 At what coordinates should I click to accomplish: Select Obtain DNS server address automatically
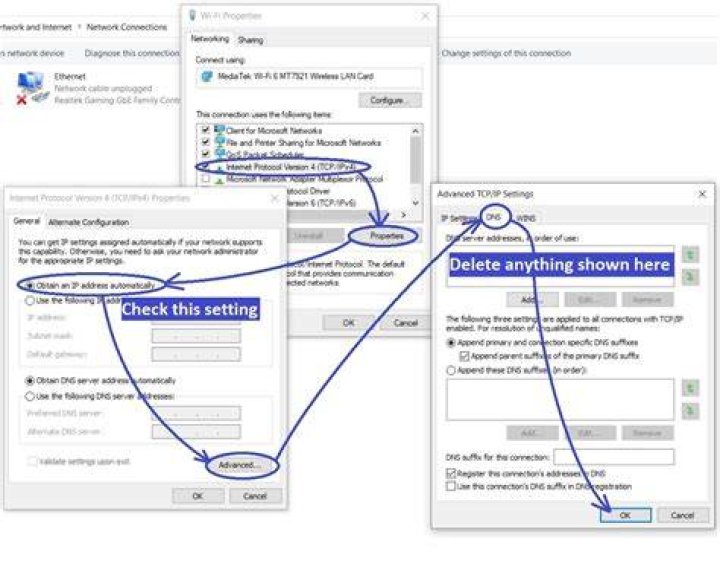[30, 381]
